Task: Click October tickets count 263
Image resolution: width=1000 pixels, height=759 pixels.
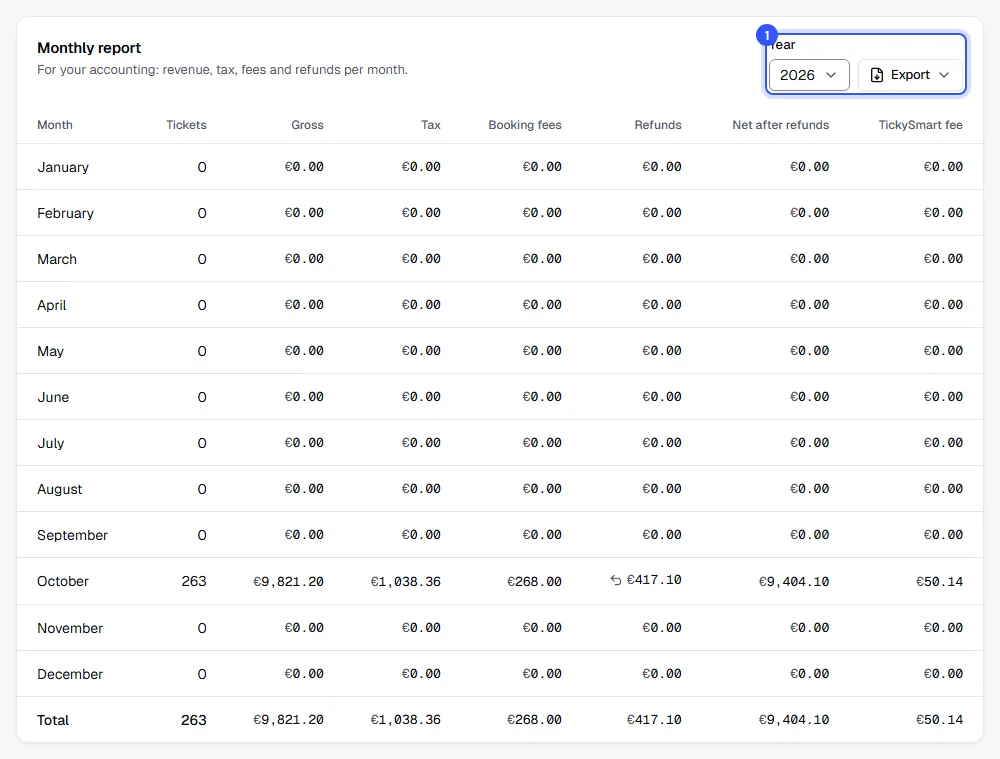Action: (x=194, y=581)
